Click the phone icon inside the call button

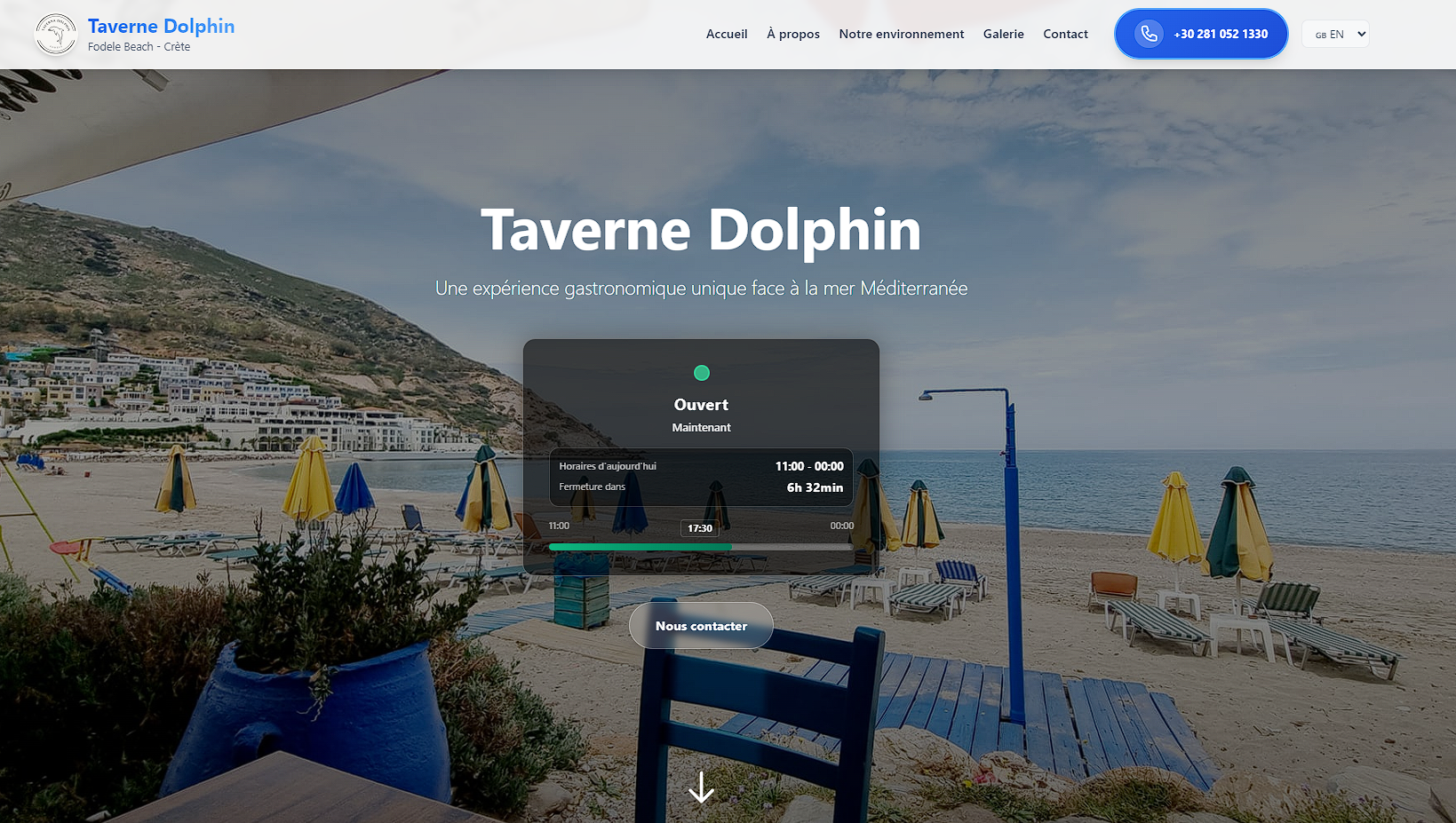tap(1149, 34)
